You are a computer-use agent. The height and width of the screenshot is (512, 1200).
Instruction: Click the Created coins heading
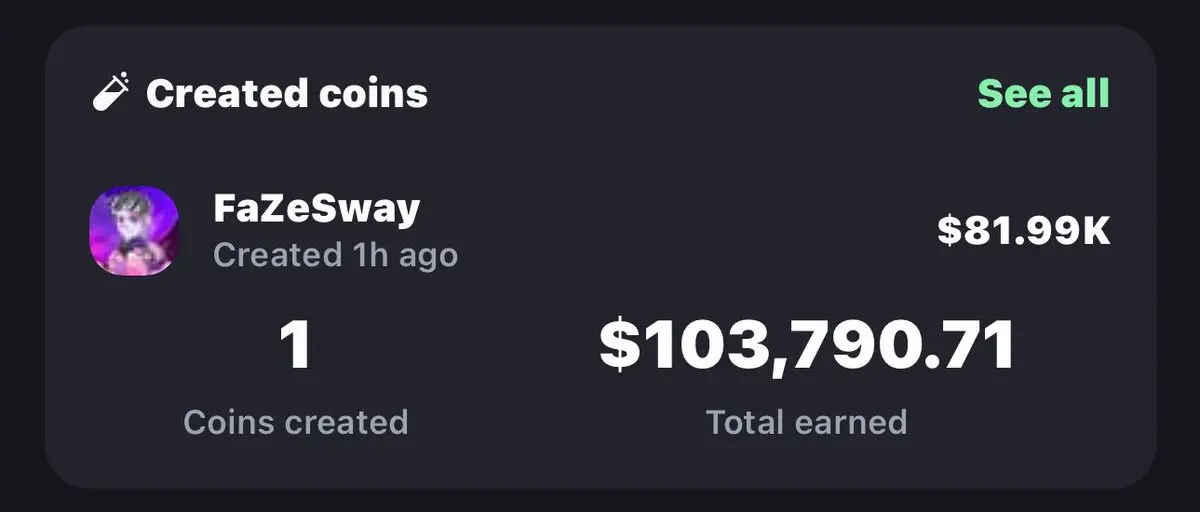pyautogui.click(x=287, y=94)
